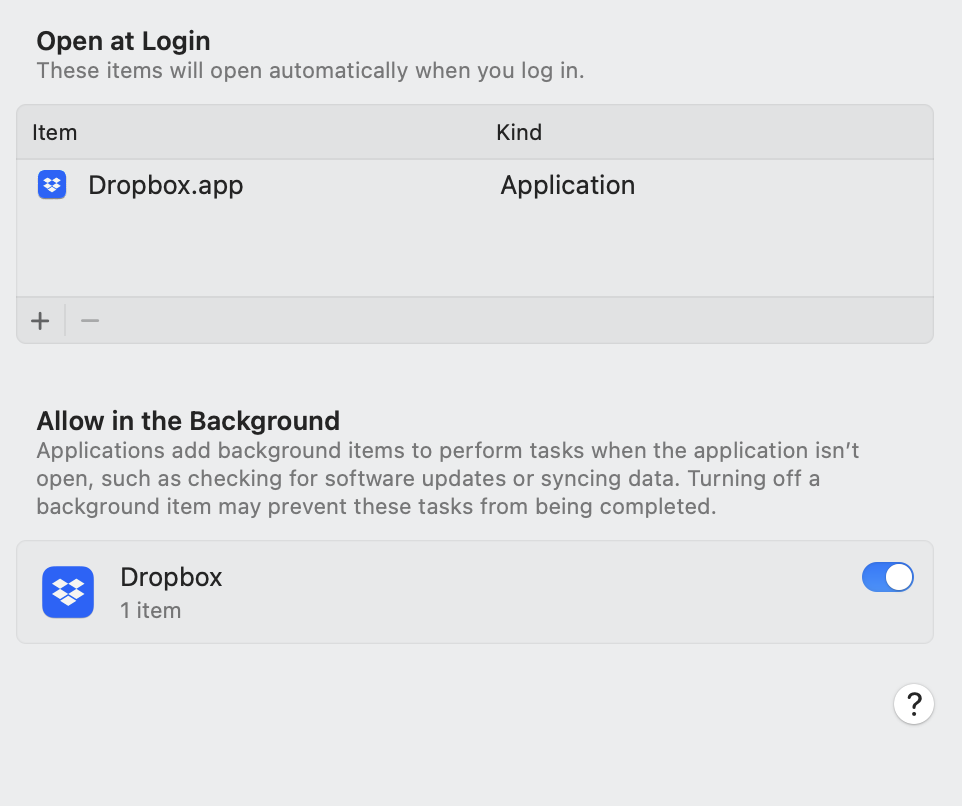Image resolution: width=962 pixels, height=806 pixels.
Task: Click the blank area left of the help button
Action: 600,704
